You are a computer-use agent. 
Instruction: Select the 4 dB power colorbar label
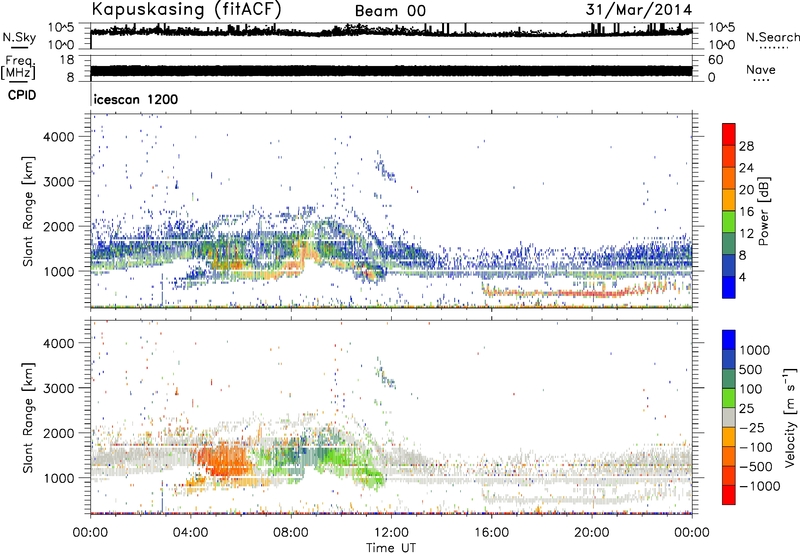click(742, 278)
